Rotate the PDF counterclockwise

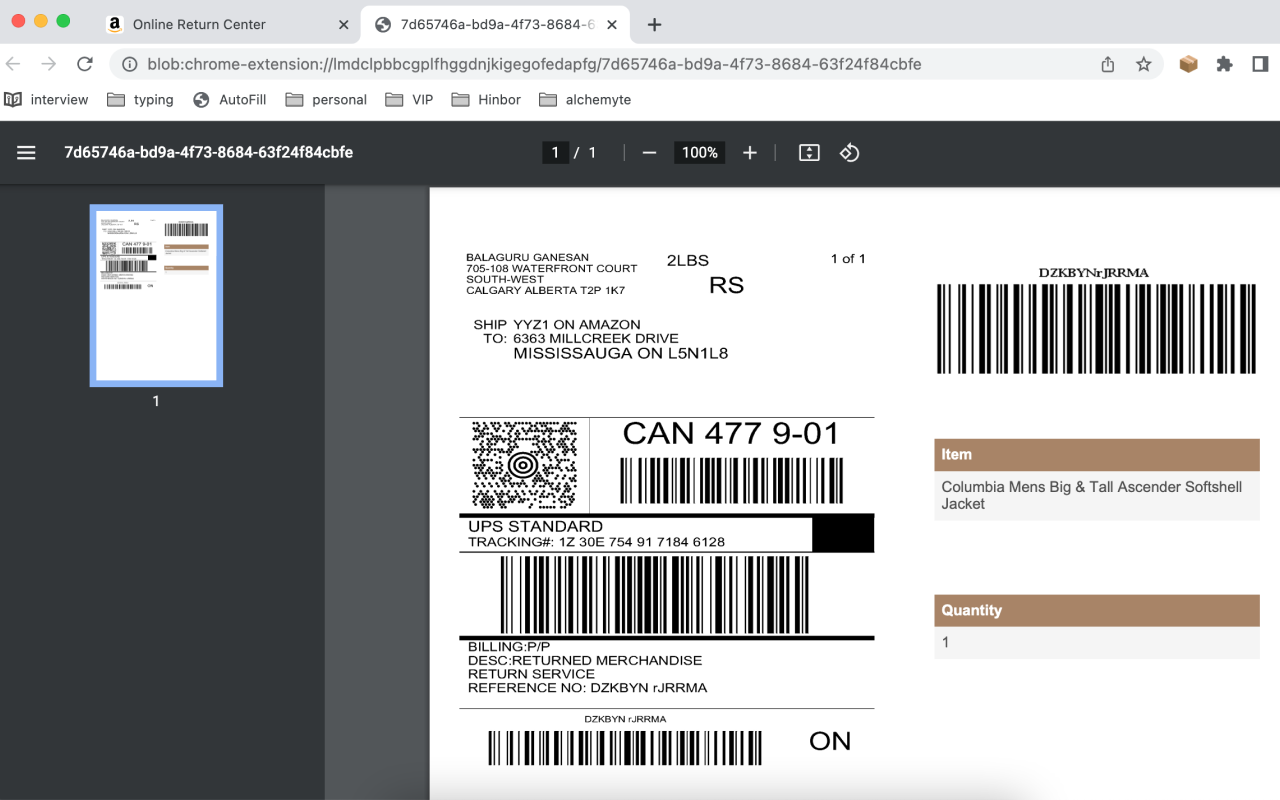[849, 153]
